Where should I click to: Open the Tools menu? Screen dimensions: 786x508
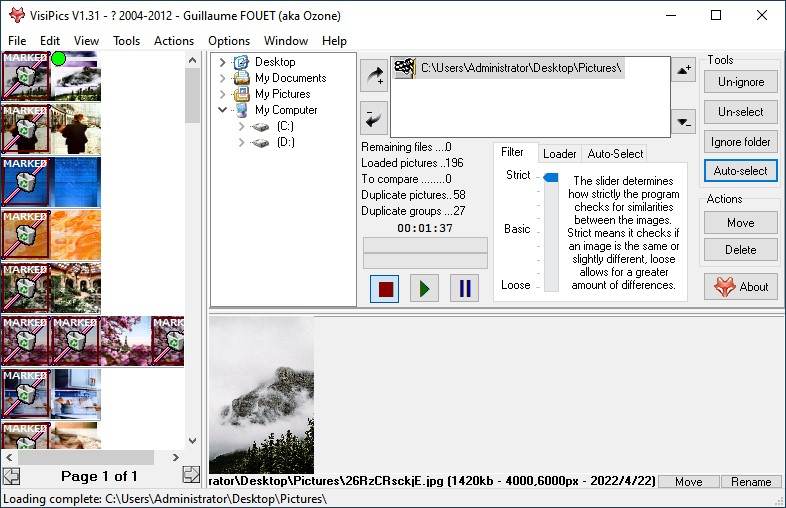coord(126,41)
